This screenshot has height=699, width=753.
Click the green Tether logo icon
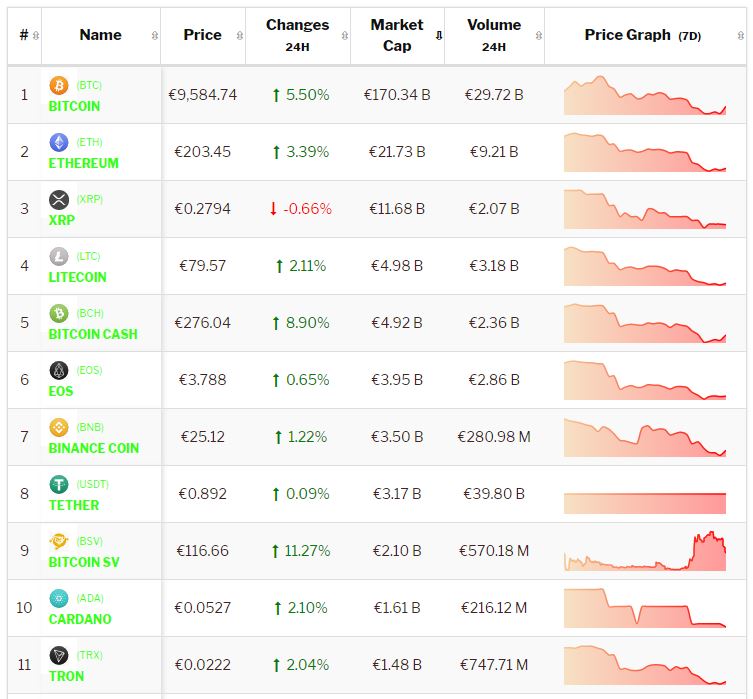click(59, 485)
